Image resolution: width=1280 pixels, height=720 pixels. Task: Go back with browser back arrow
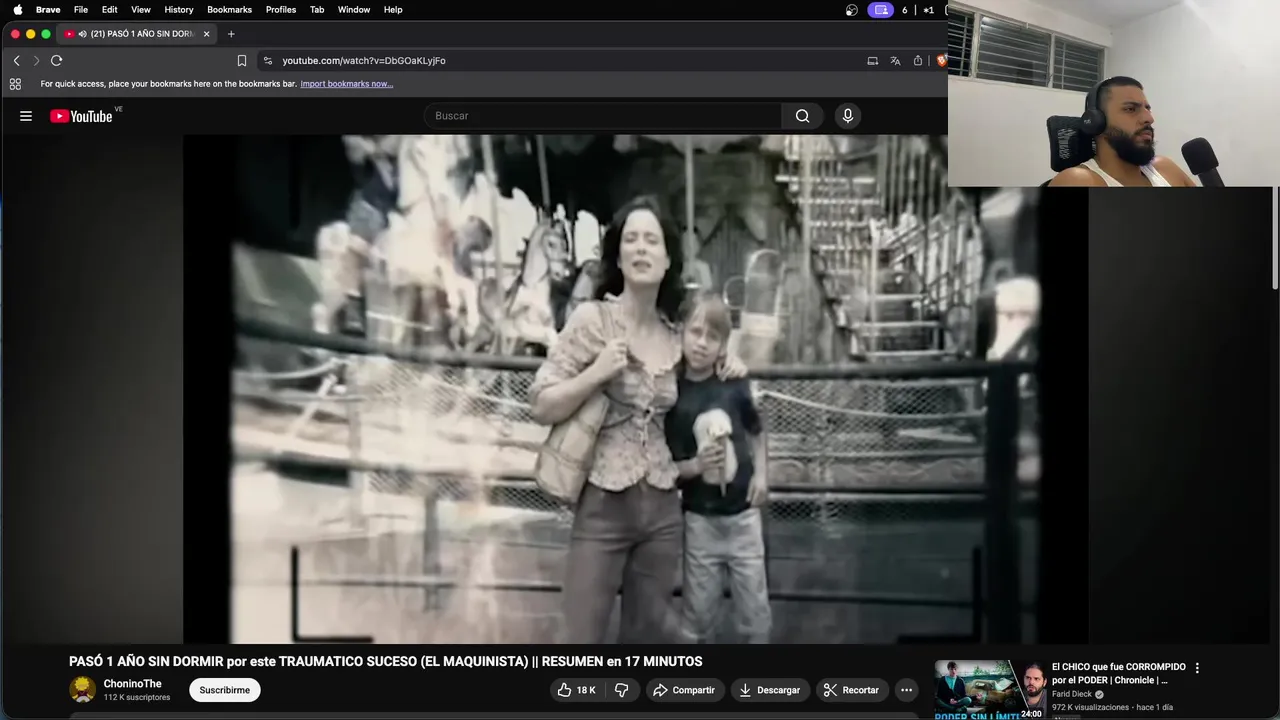pyautogui.click(x=16, y=60)
